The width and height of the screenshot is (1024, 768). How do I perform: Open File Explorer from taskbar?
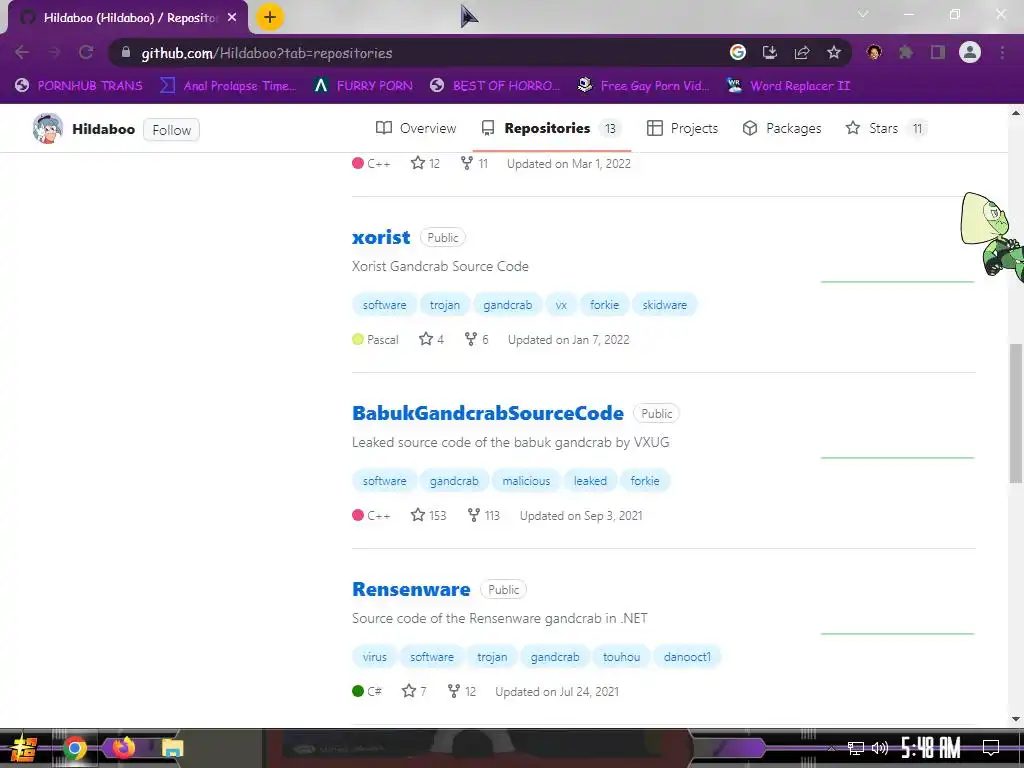click(x=172, y=748)
